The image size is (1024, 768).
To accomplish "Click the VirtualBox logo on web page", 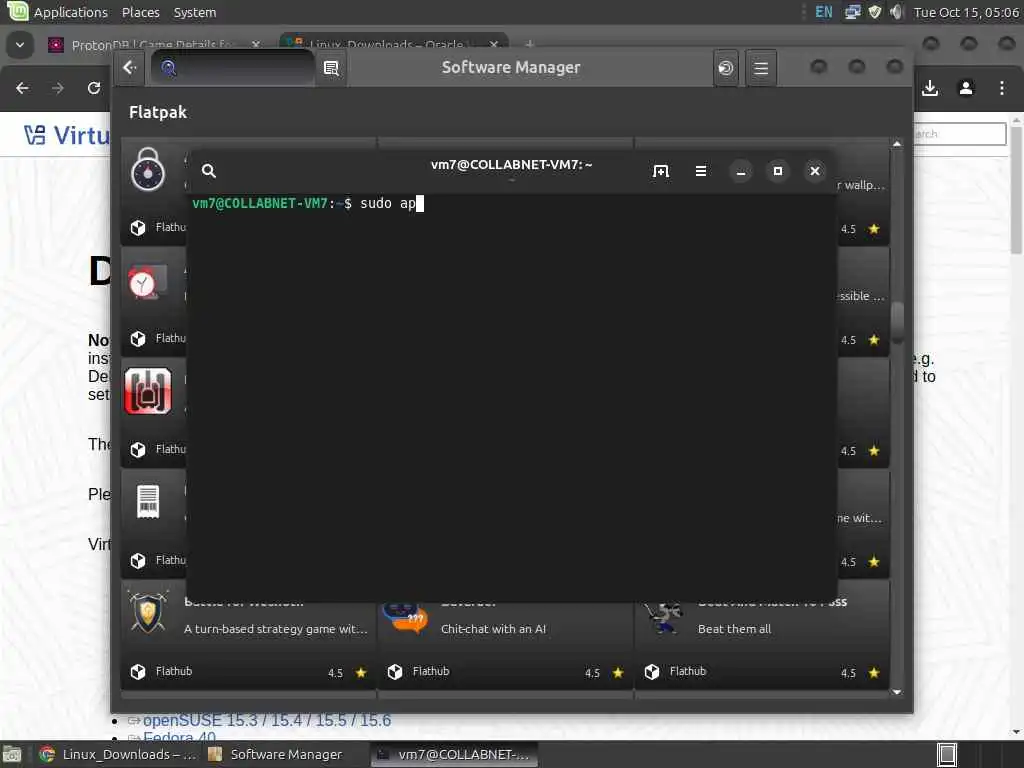I will click(x=67, y=135).
